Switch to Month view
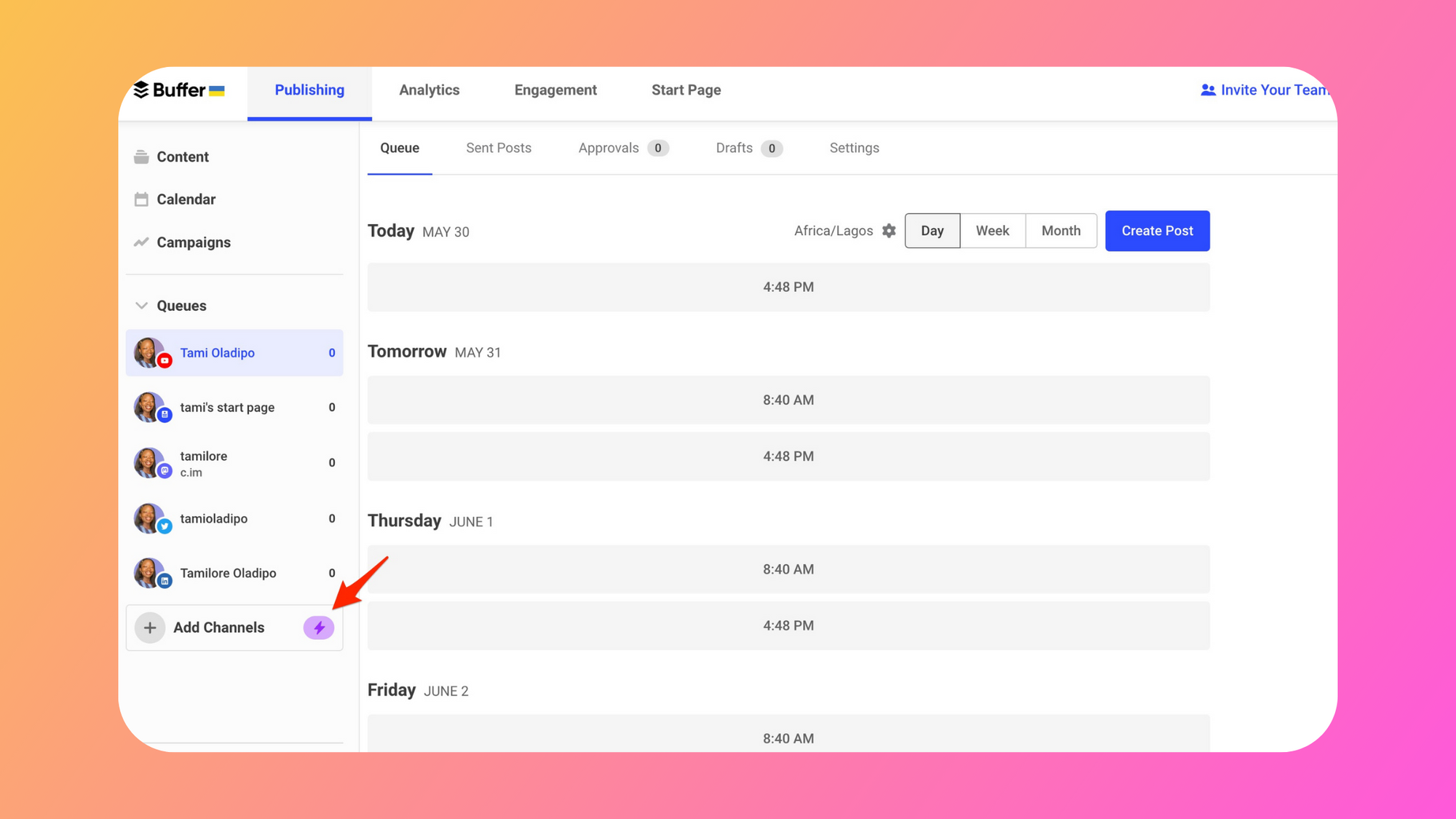 pyautogui.click(x=1060, y=230)
